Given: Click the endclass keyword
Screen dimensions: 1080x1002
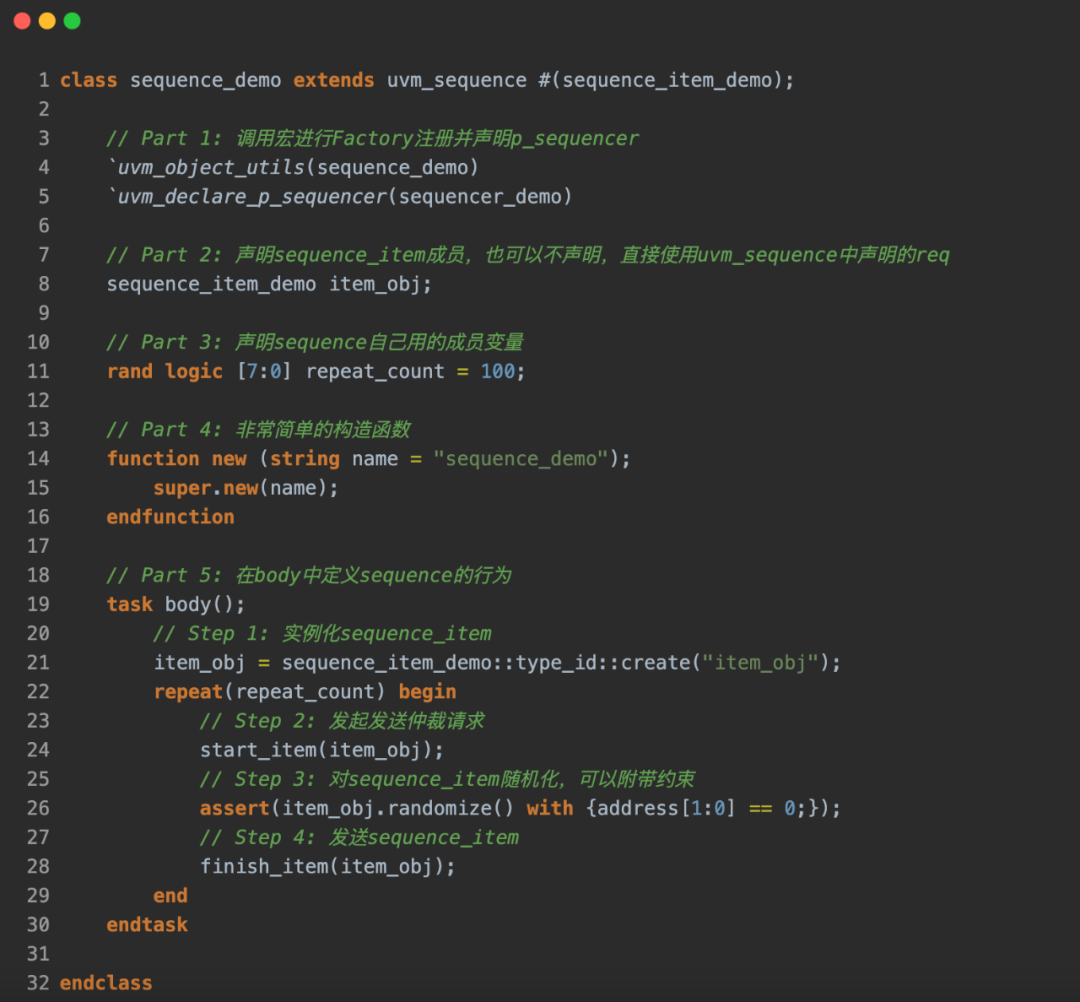Looking at the screenshot, I should pos(106,983).
